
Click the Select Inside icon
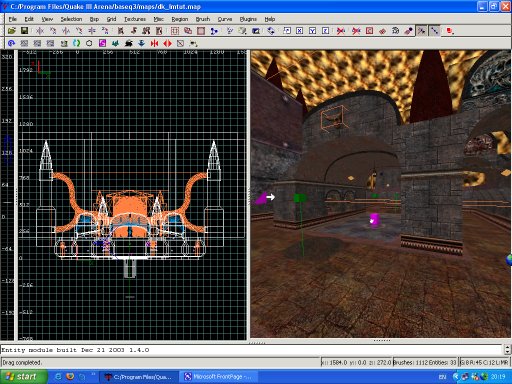[x=159, y=31]
